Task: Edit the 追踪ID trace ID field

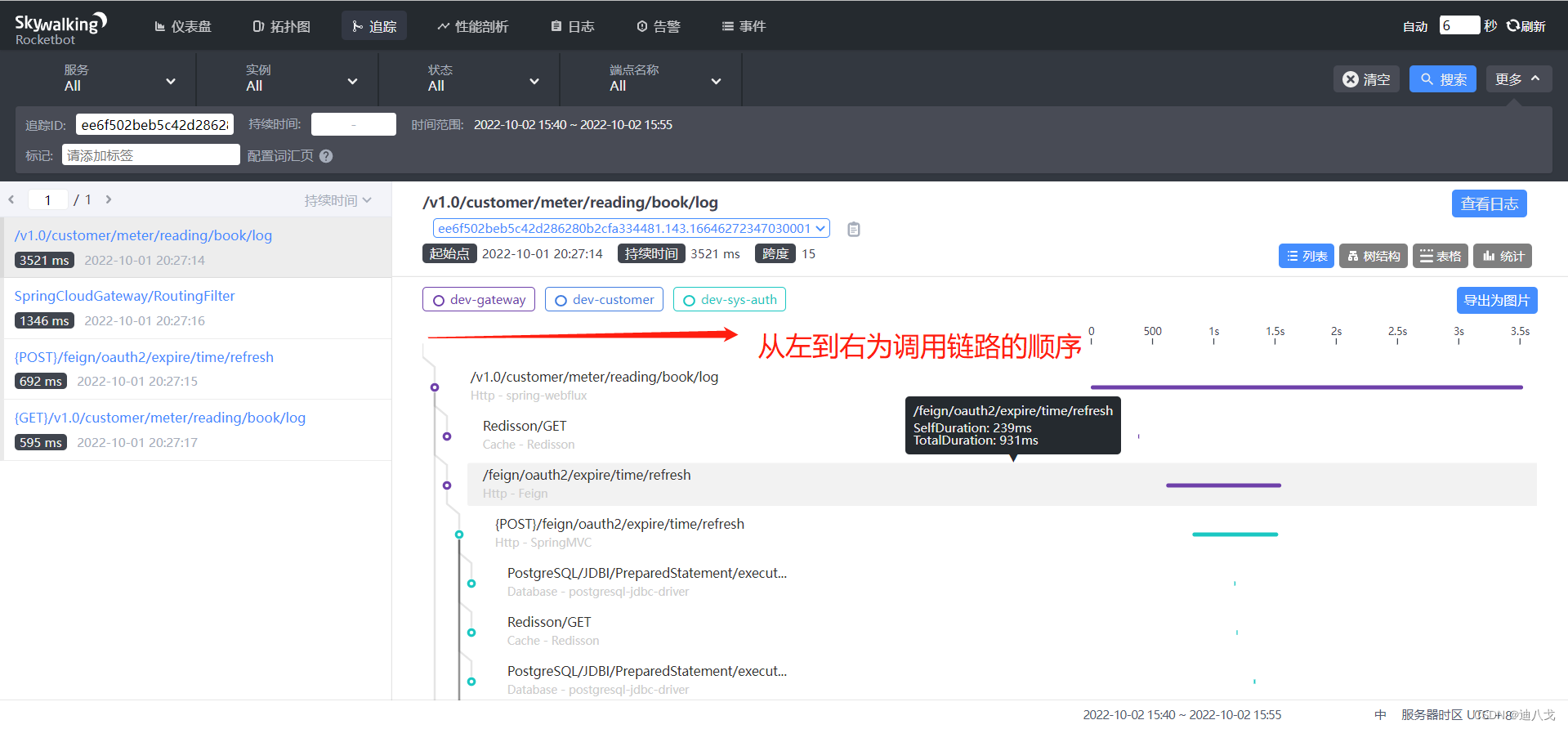Action: (154, 124)
